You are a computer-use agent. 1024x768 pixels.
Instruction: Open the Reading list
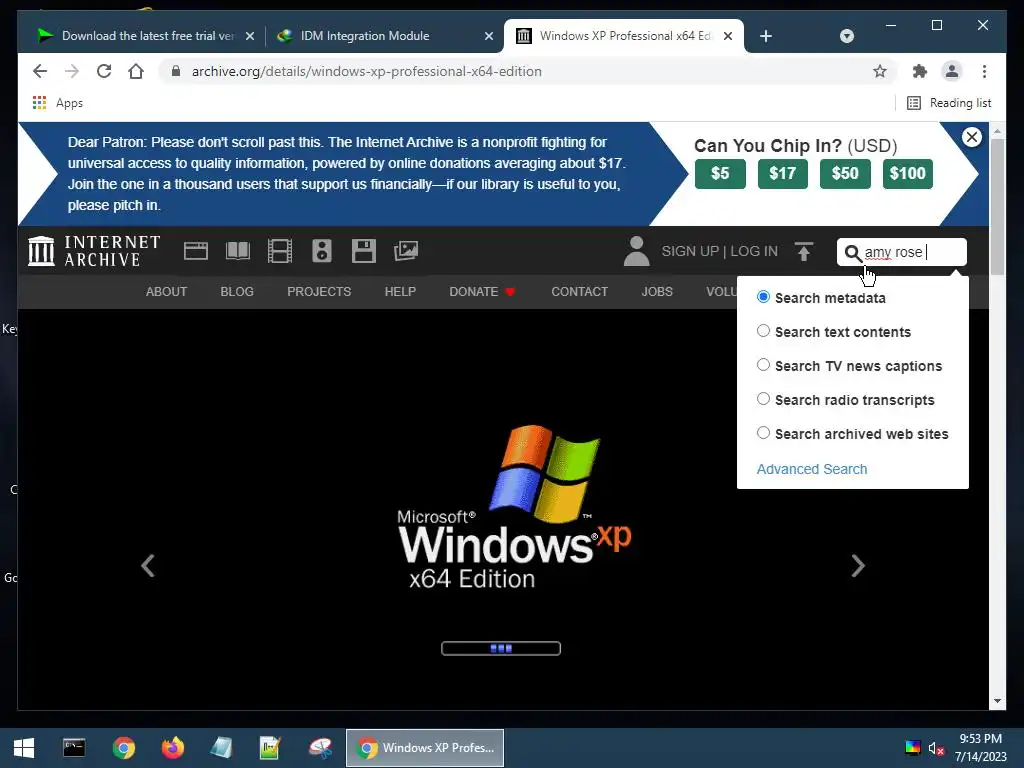(x=950, y=103)
